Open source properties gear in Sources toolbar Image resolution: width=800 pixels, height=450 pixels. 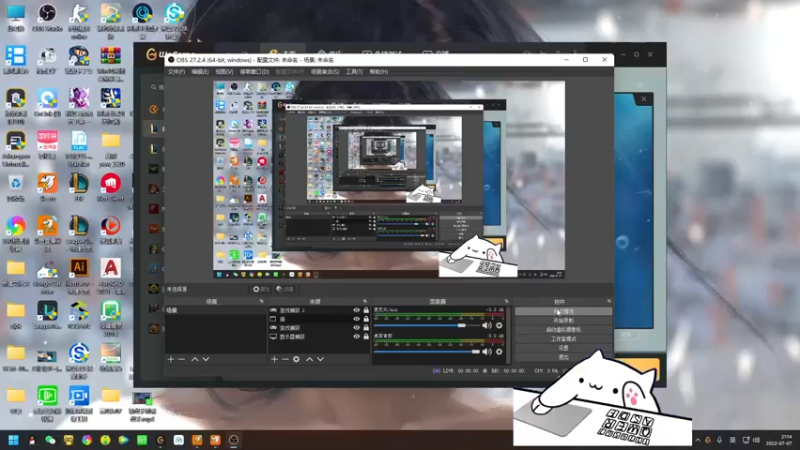296,359
